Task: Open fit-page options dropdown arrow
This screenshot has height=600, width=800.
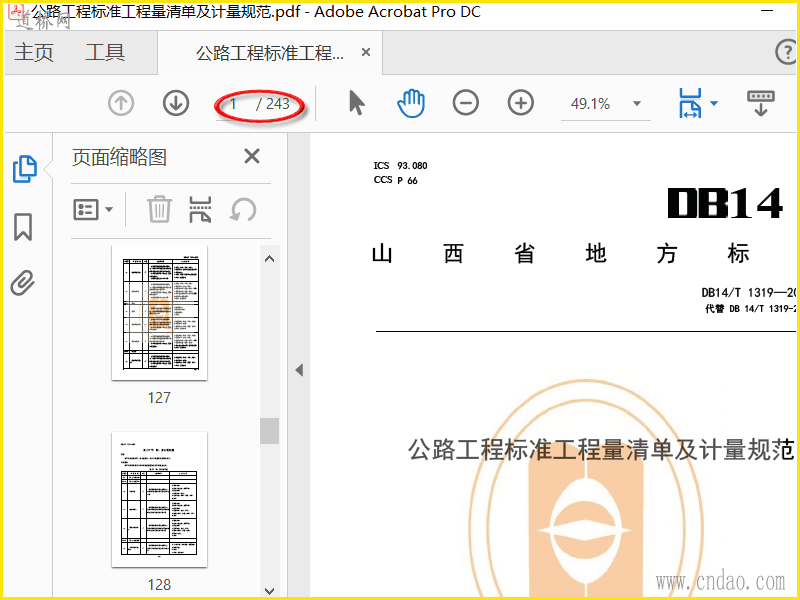Action: pos(714,104)
